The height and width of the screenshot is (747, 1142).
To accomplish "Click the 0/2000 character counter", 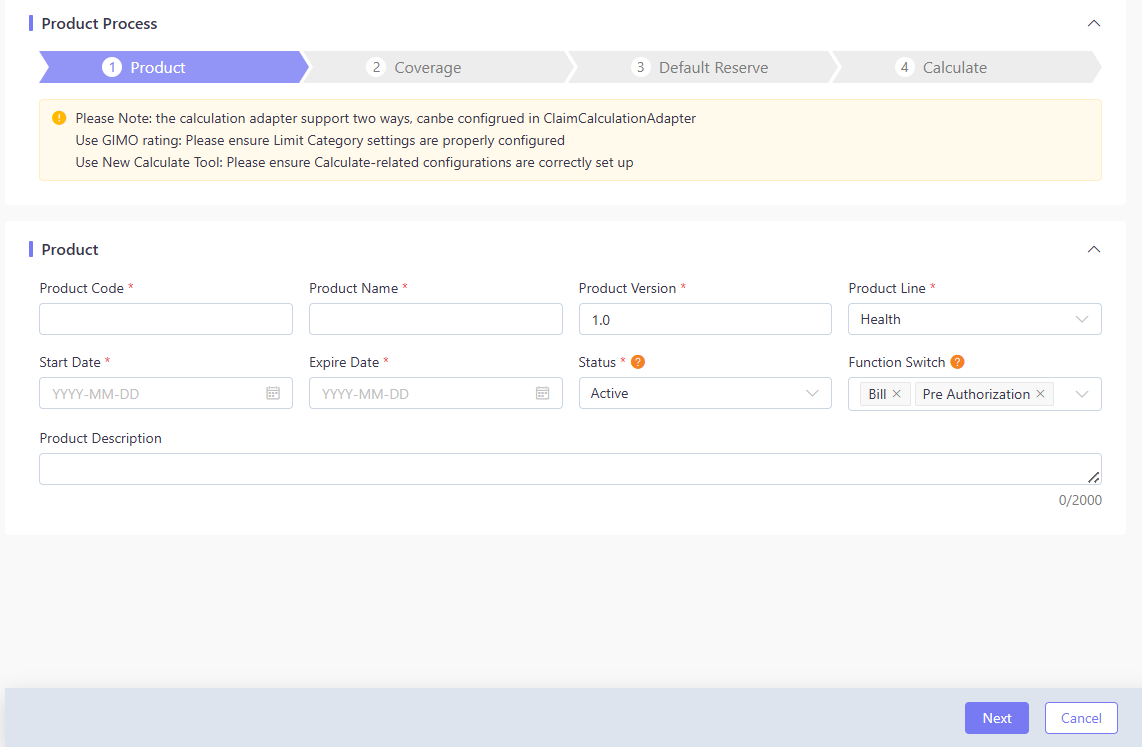I will (x=1080, y=500).
